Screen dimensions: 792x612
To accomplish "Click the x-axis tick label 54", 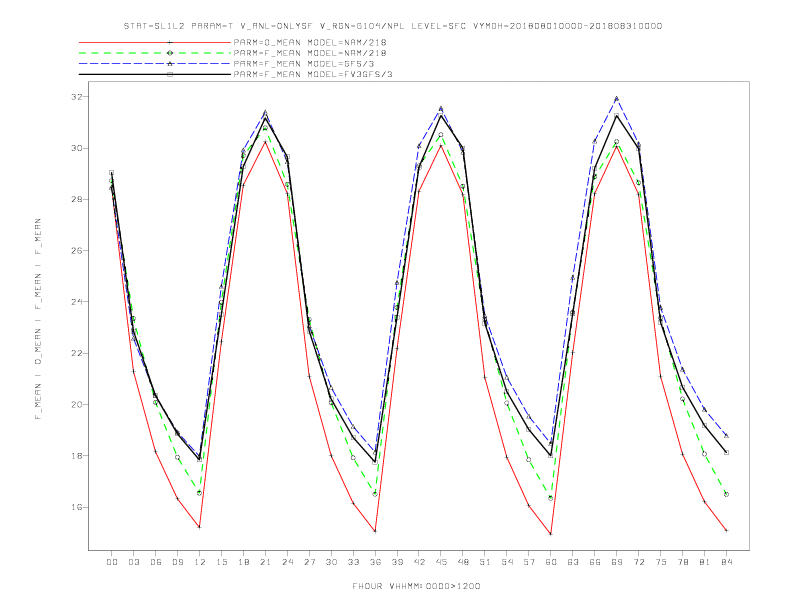I will (507, 562).
